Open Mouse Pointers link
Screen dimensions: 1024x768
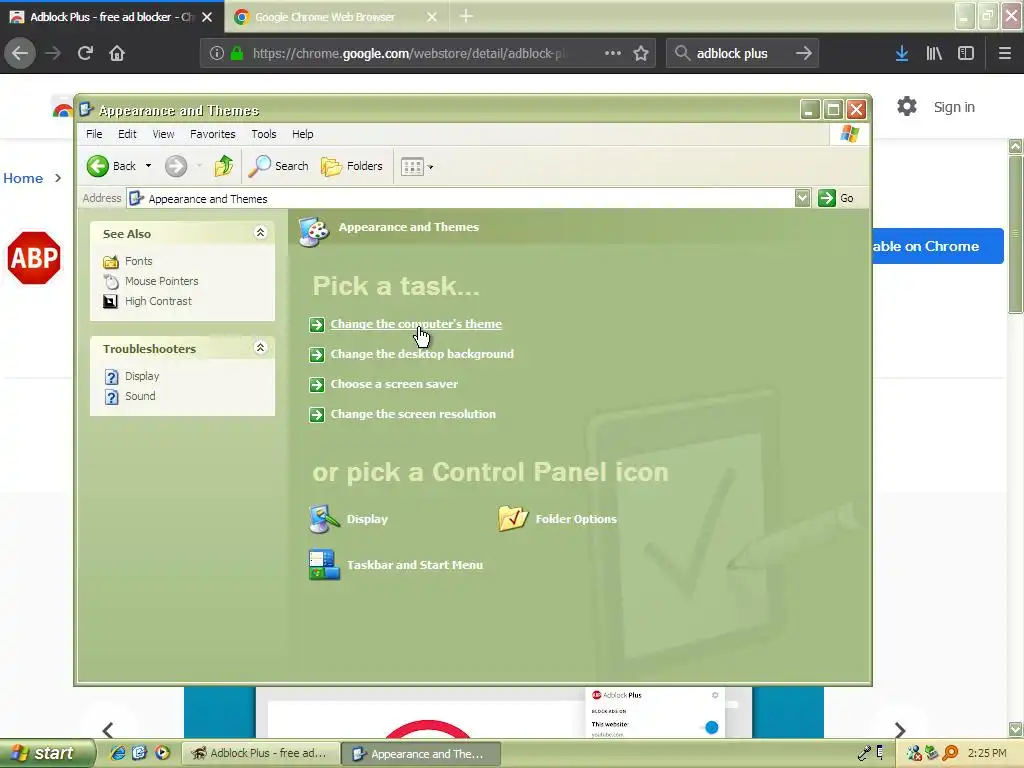point(161,281)
